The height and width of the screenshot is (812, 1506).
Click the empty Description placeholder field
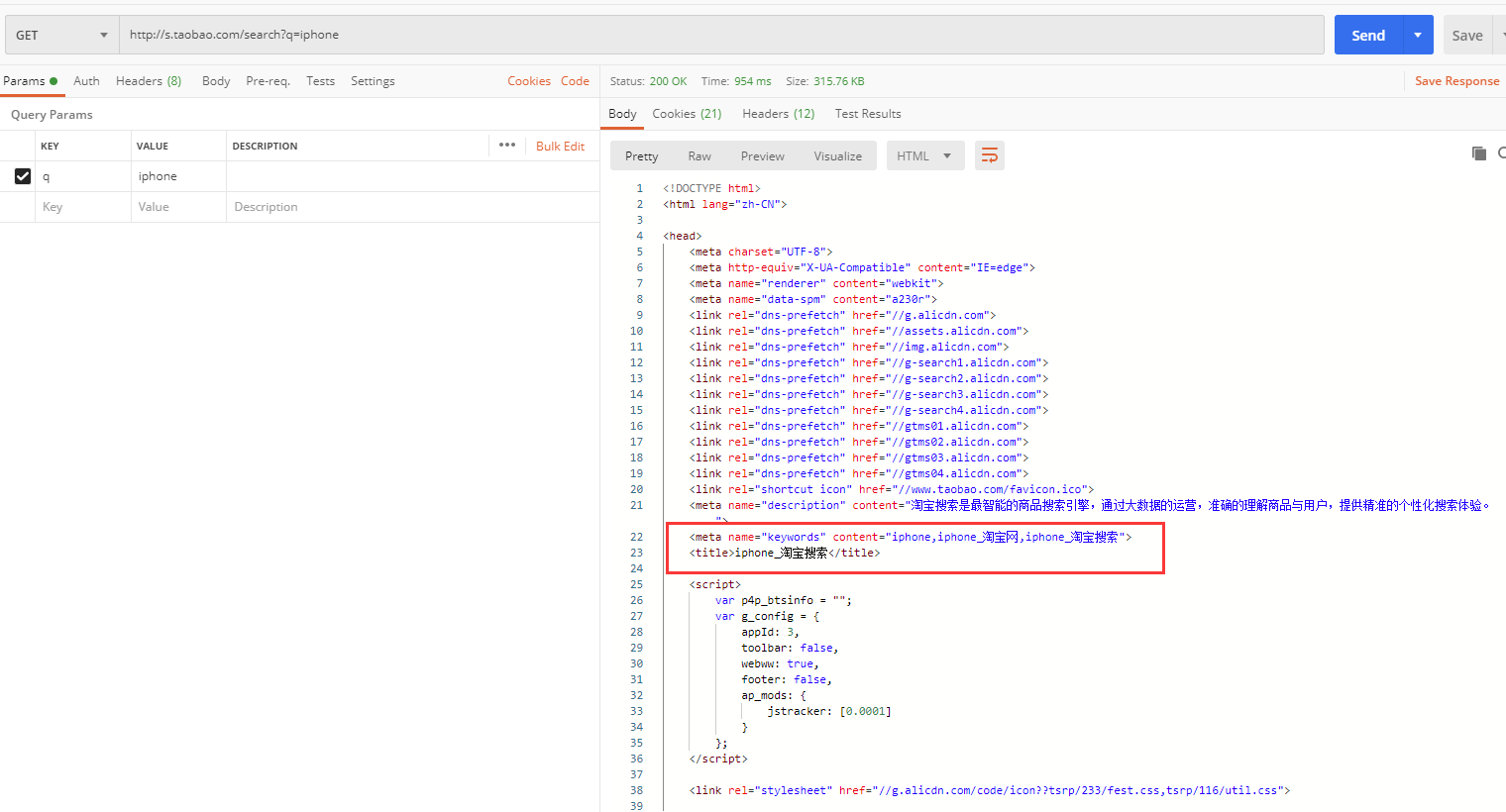click(x=412, y=207)
